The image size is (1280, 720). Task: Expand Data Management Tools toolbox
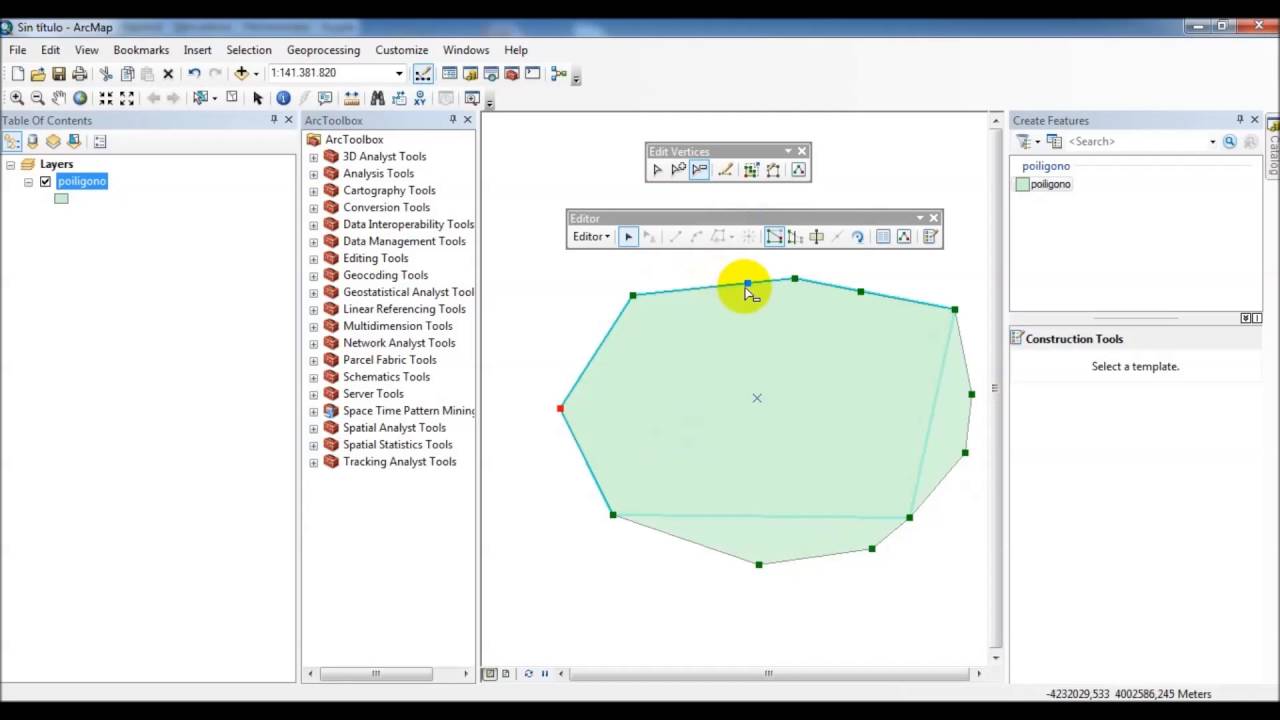click(313, 242)
